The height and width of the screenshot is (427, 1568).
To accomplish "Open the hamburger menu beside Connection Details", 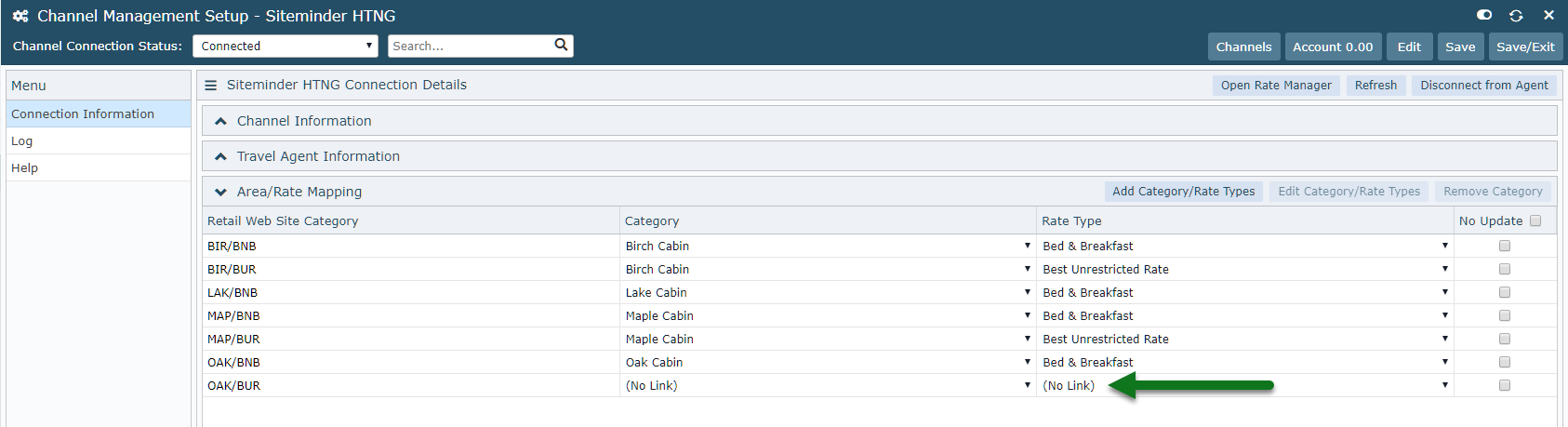I will 211,85.
